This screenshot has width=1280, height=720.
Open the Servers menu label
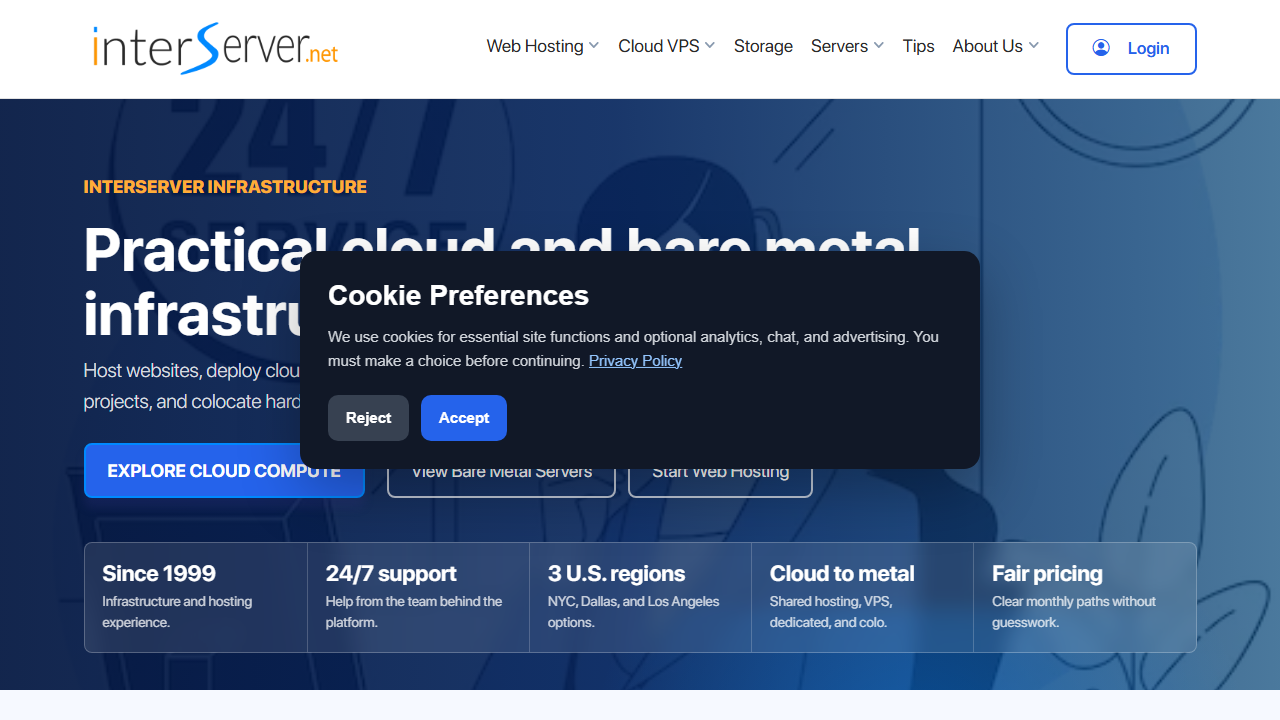839,46
